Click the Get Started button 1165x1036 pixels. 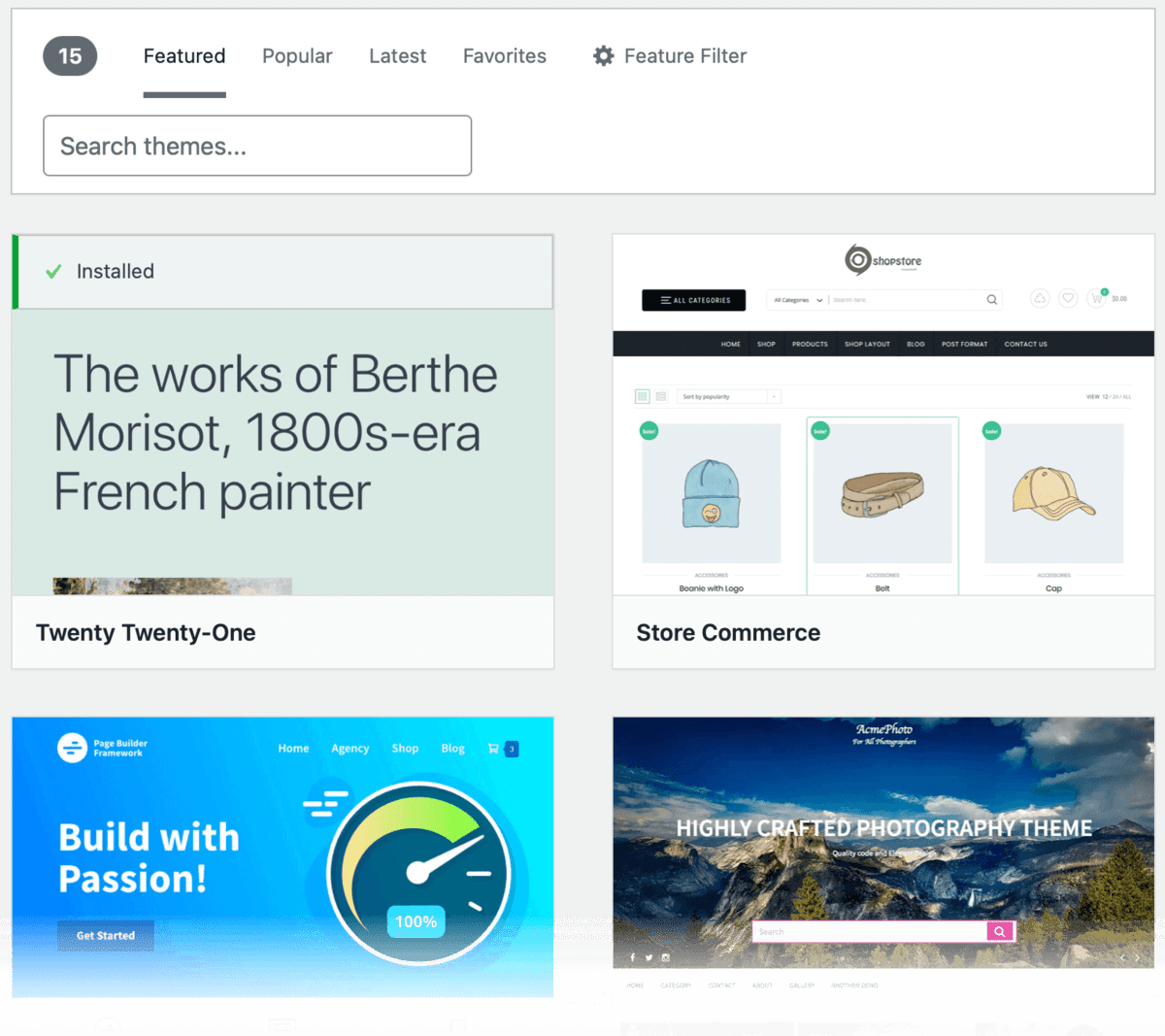coord(105,935)
